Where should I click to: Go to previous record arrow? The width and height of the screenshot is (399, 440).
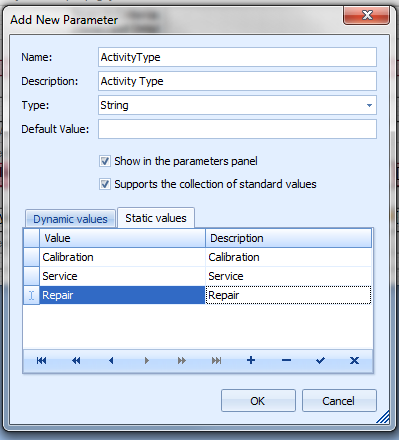coord(111,360)
